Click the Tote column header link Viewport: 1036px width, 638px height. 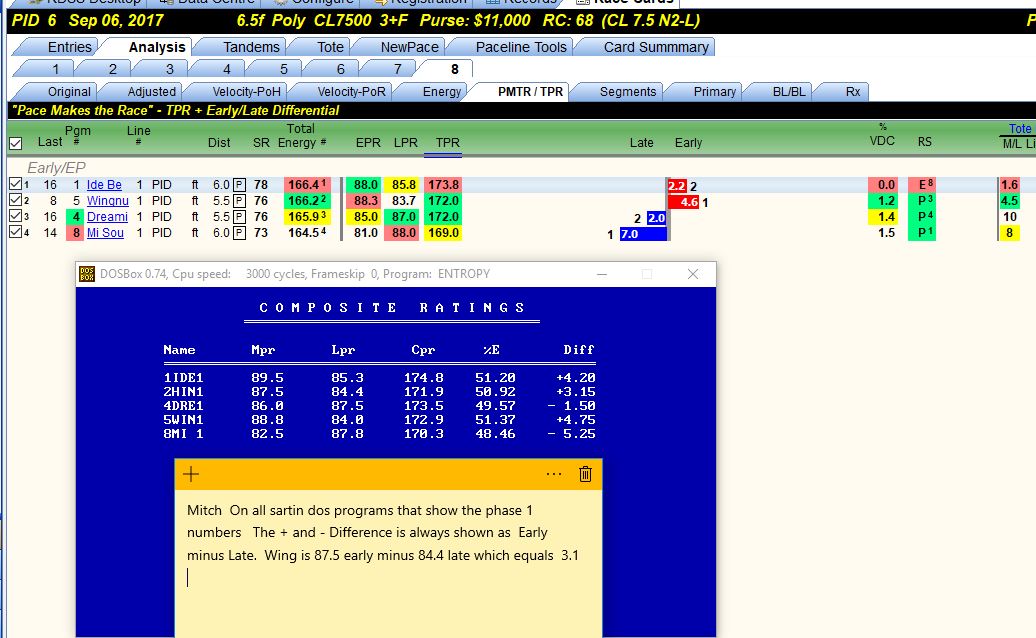click(x=1019, y=129)
